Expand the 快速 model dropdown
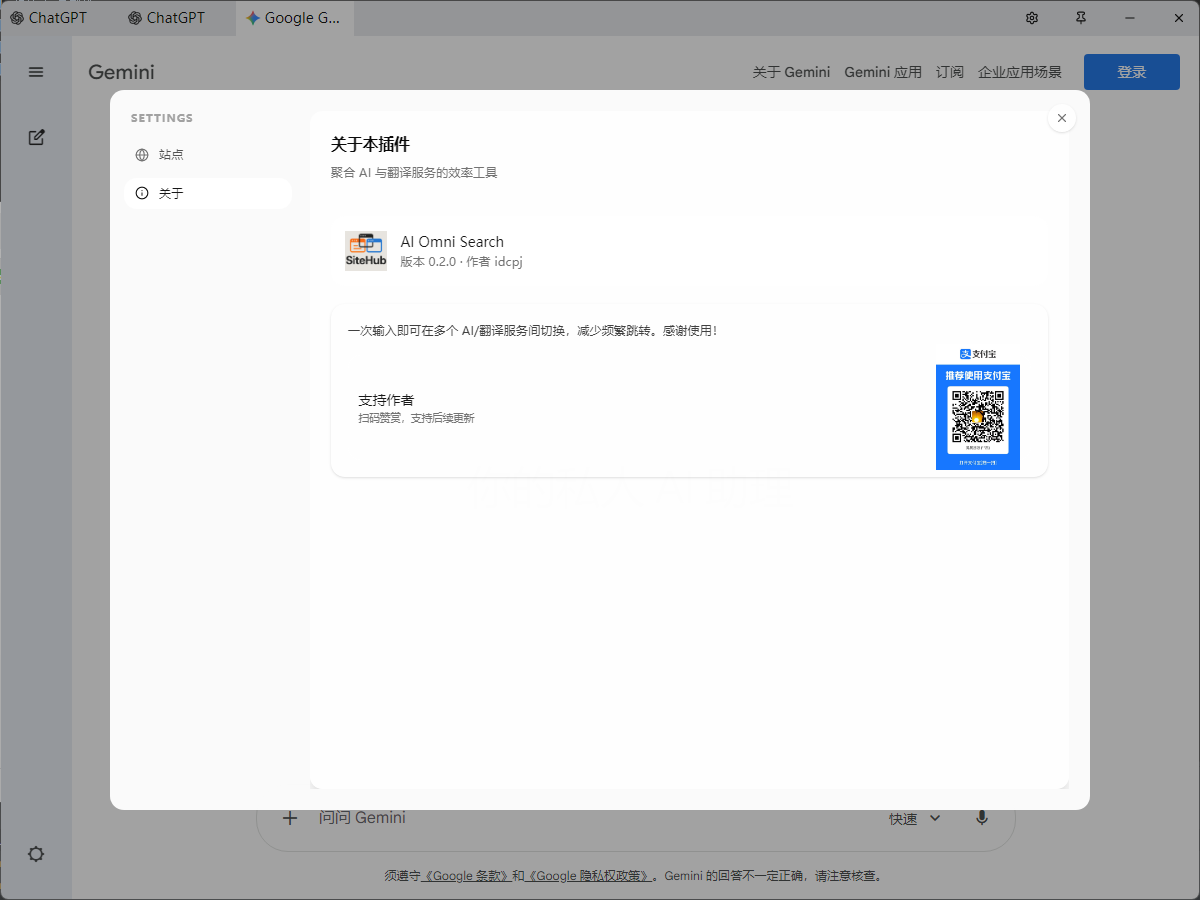Viewport: 1200px width, 900px height. (x=915, y=819)
